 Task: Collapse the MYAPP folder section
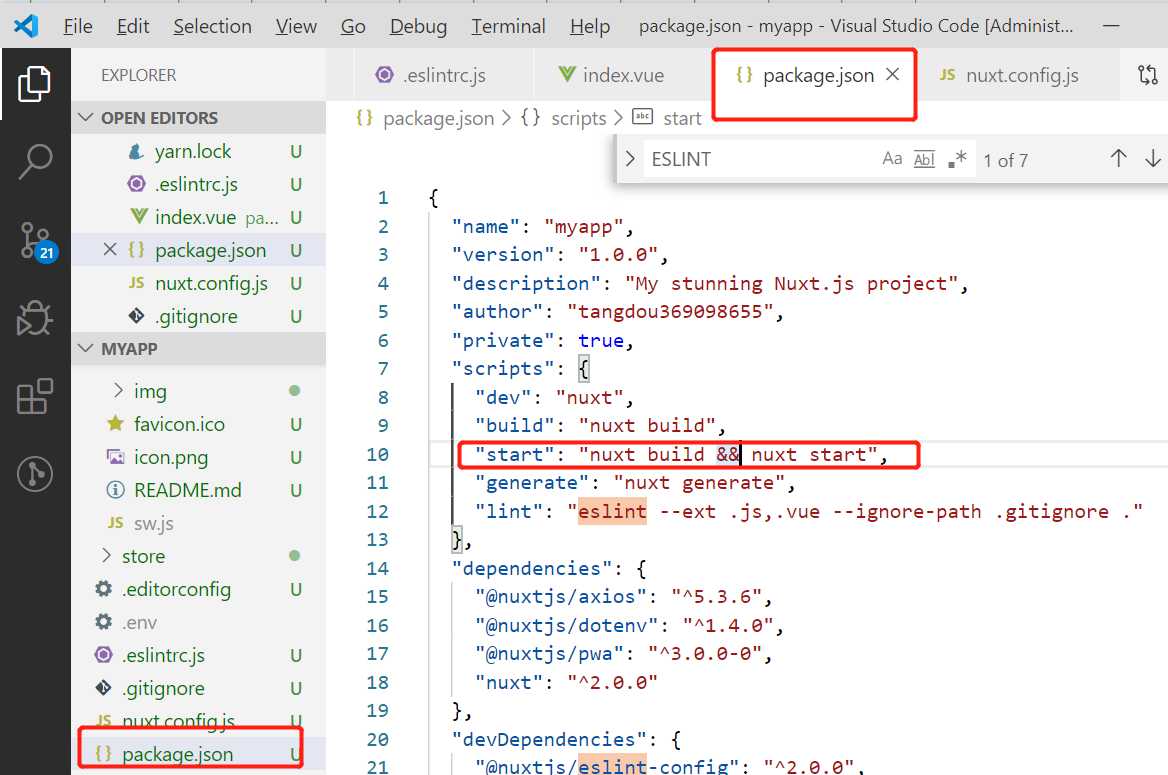point(86,349)
